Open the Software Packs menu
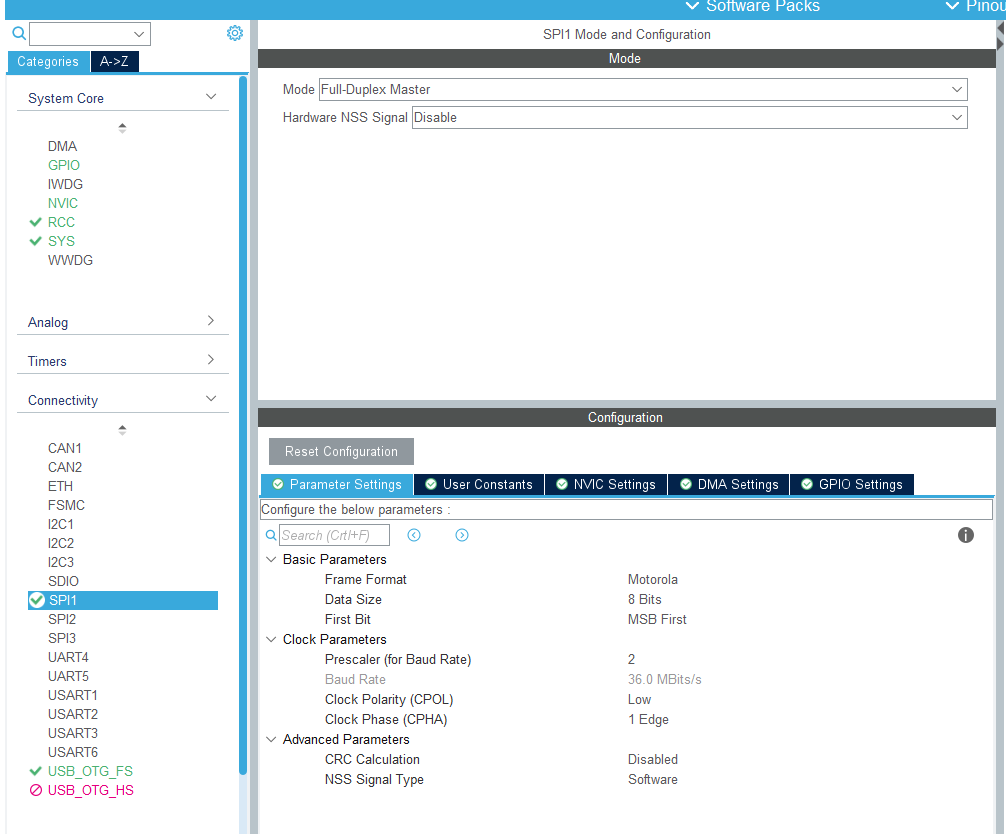 coord(753,6)
